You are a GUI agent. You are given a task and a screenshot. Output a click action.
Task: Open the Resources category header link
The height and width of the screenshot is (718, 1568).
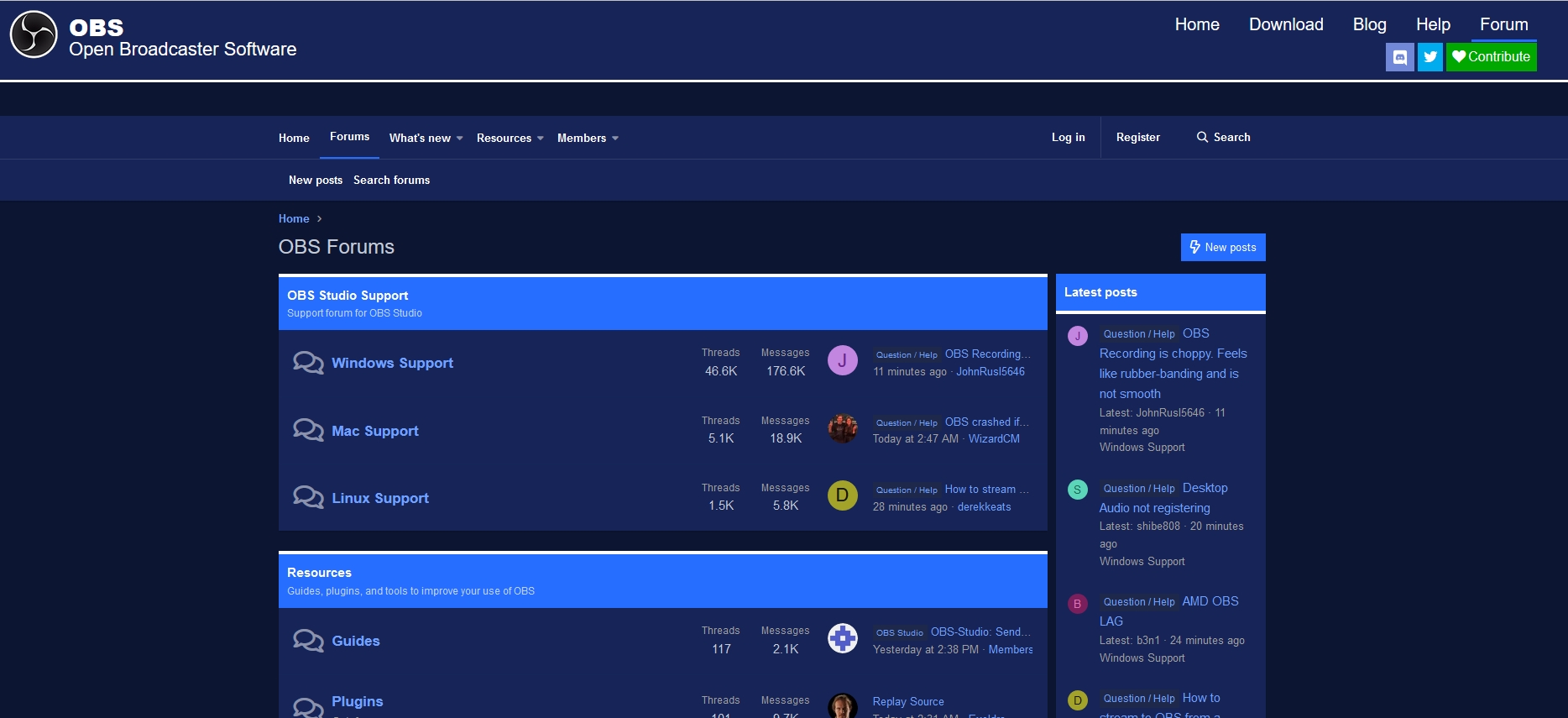(319, 573)
